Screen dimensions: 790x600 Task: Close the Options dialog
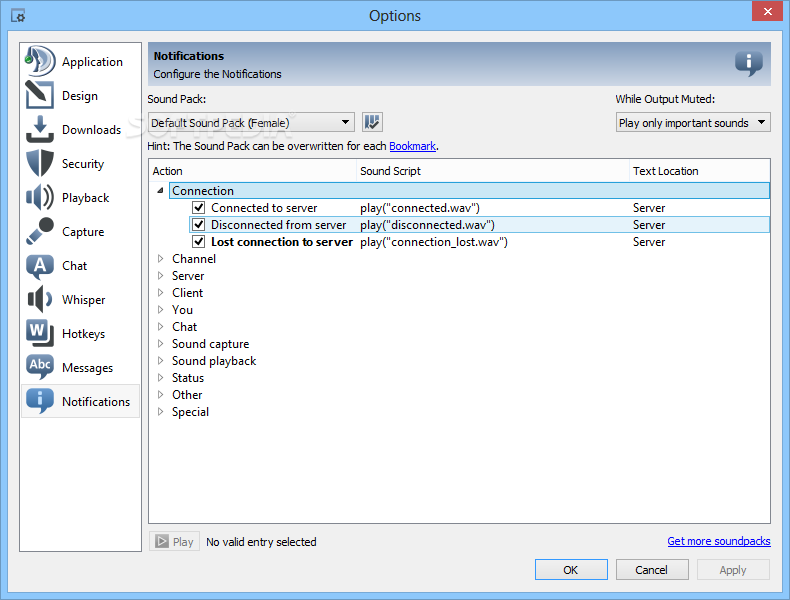click(767, 11)
